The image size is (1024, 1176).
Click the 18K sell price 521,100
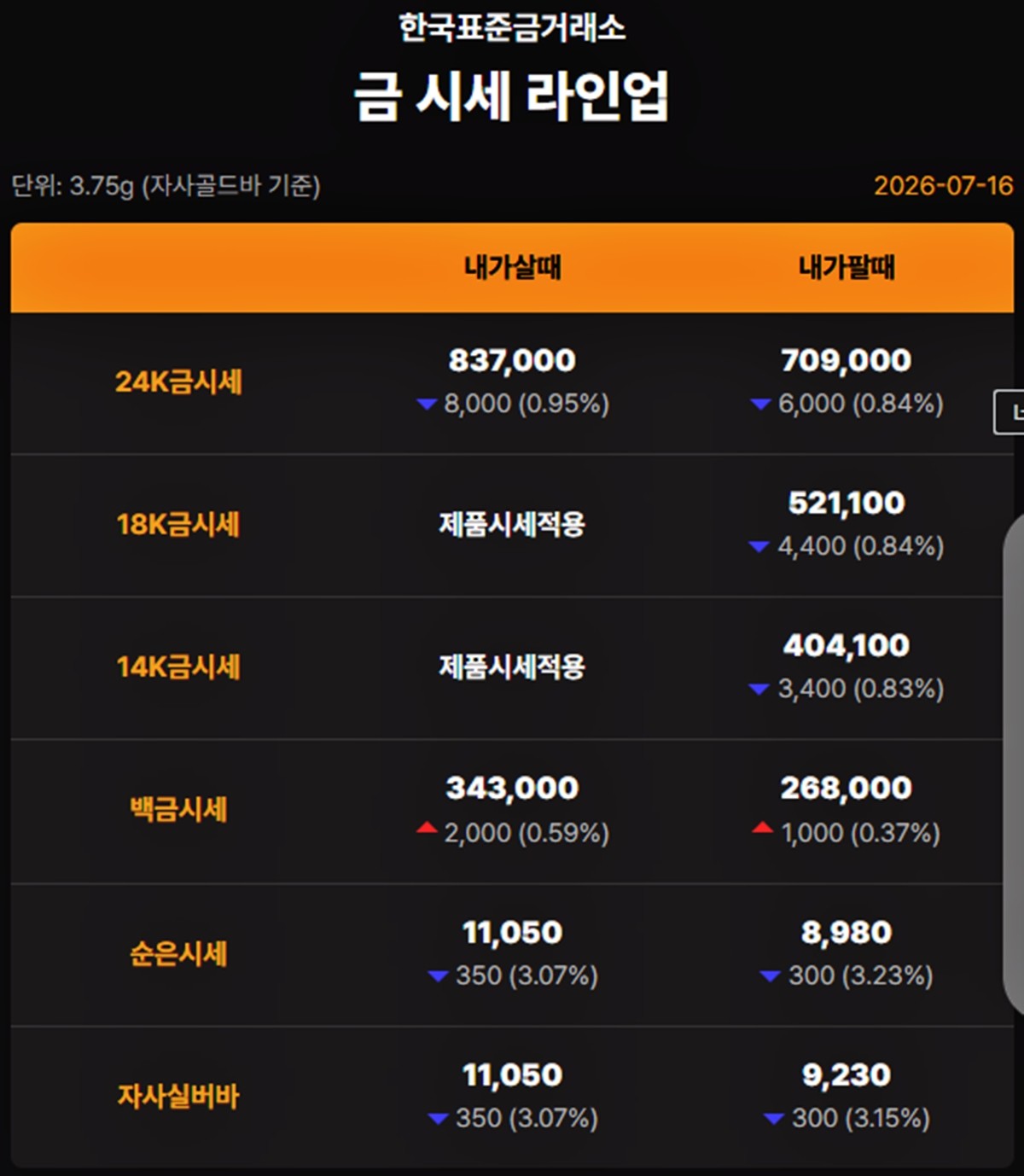coord(847,503)
